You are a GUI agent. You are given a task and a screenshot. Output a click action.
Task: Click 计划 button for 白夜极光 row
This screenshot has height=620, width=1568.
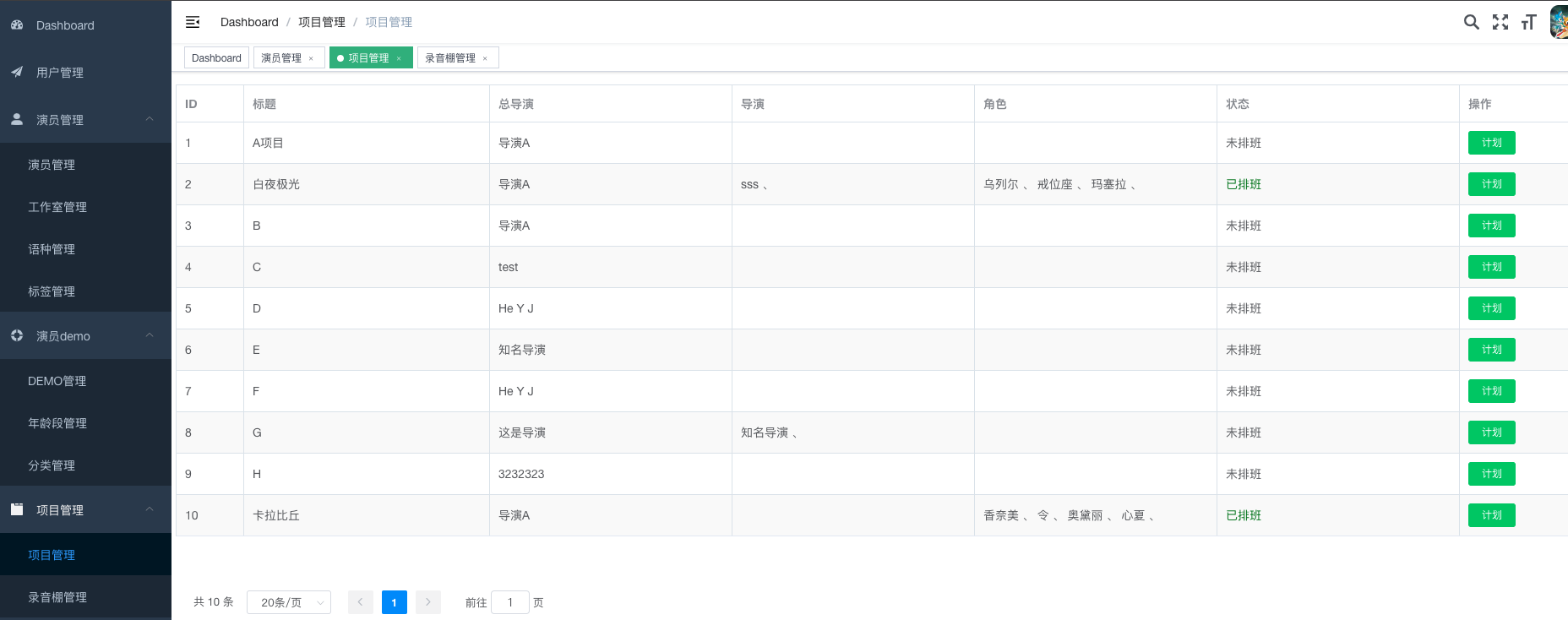click(x=1491, y=184)
